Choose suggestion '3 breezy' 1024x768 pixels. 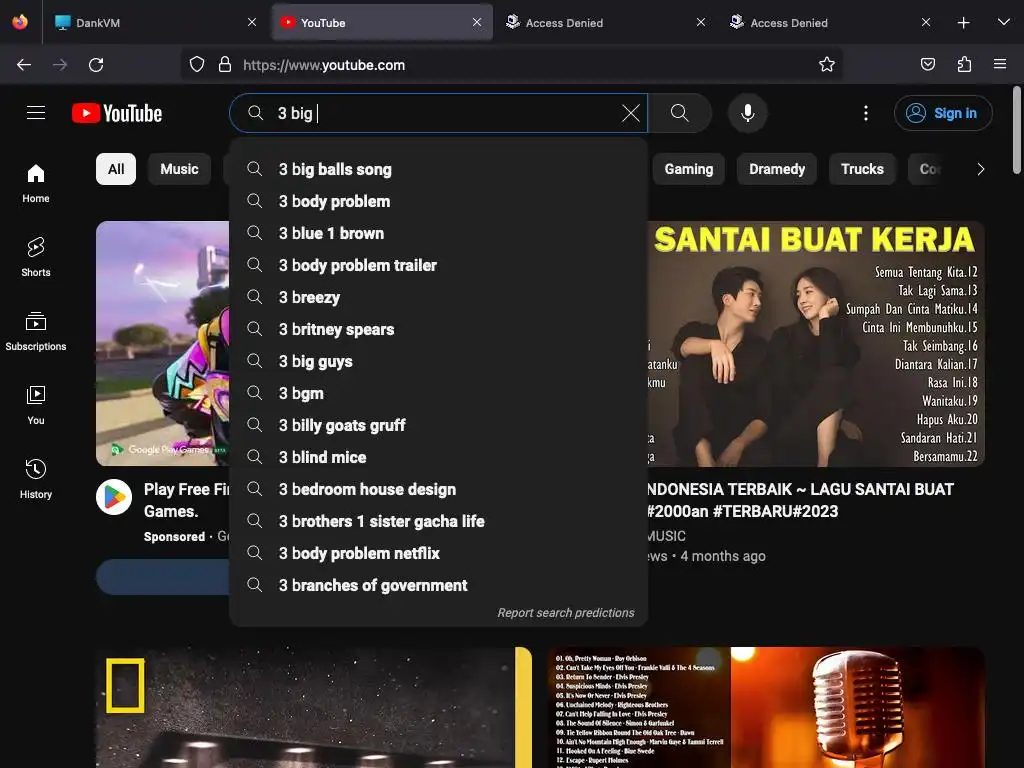pyautogui.click(x=438, y=297)
